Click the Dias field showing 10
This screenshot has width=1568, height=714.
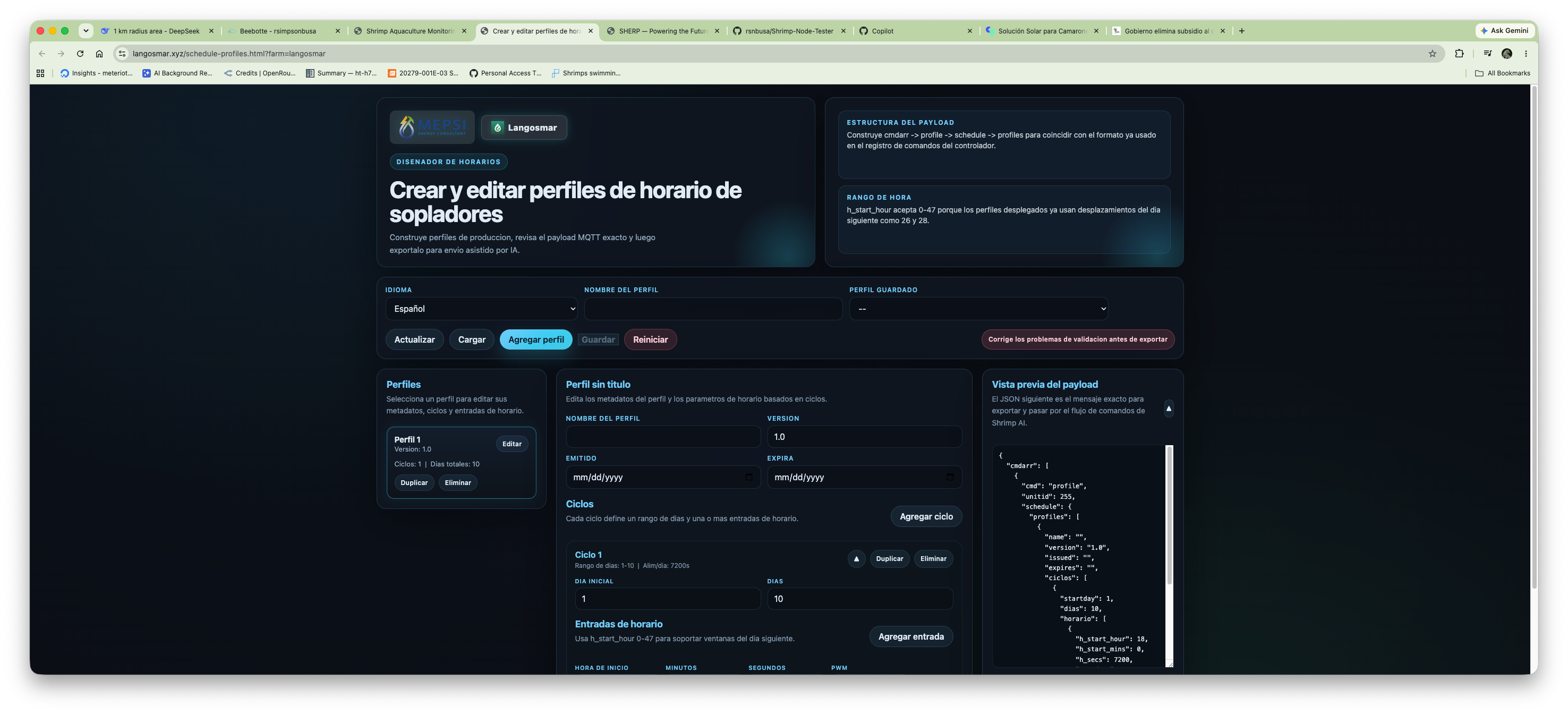(860, 599)
